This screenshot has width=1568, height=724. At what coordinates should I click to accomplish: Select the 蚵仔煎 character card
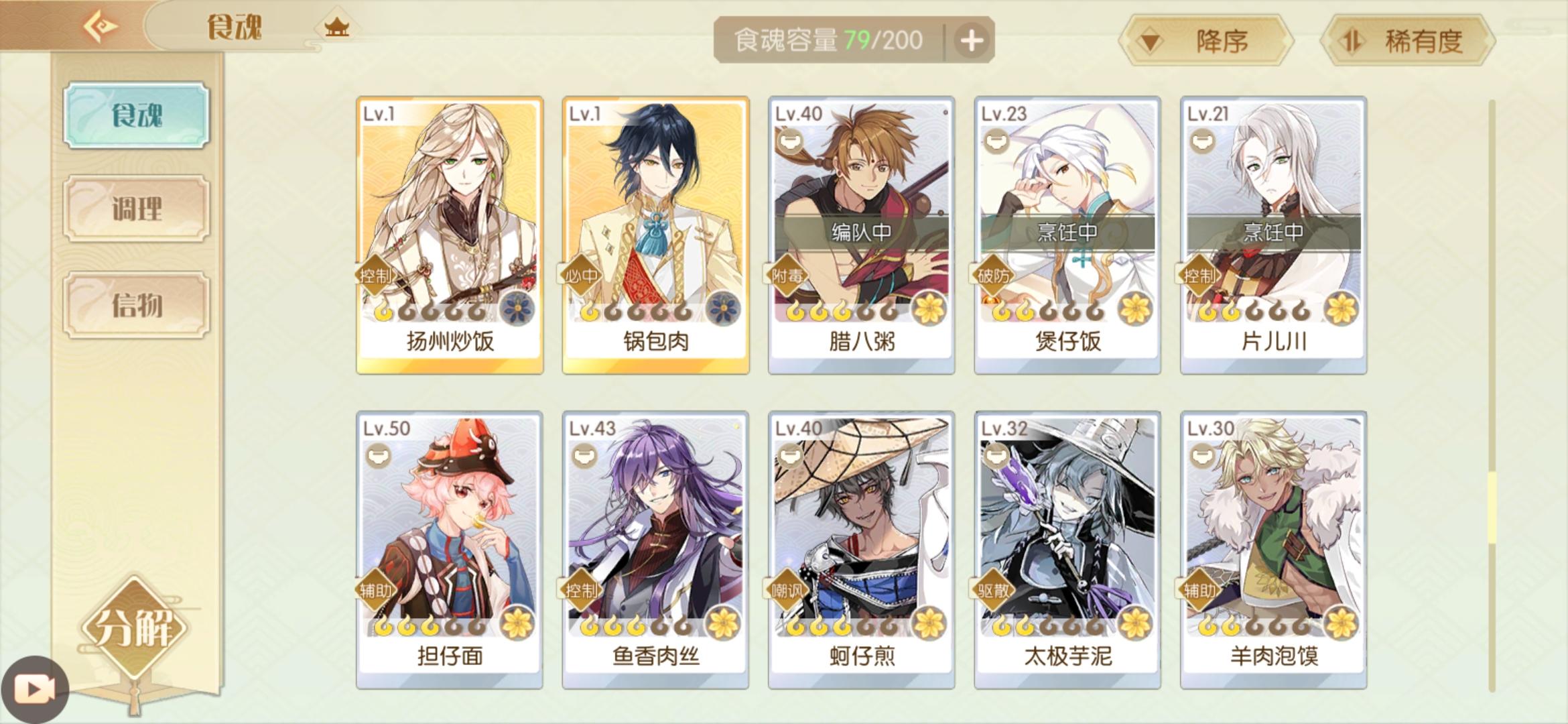point(861,550)
